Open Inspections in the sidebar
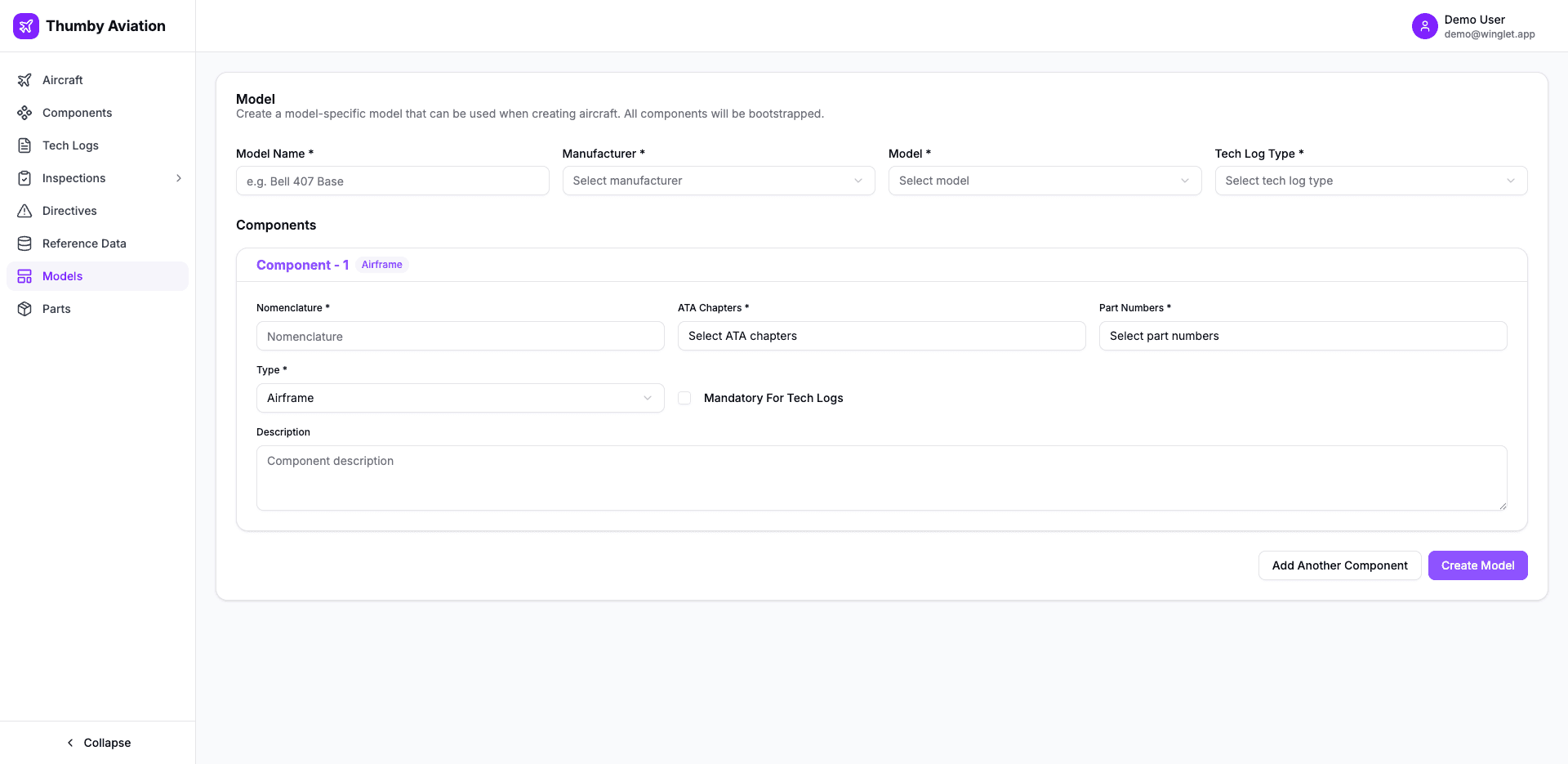1568x764 pixels. click(74, 178)
